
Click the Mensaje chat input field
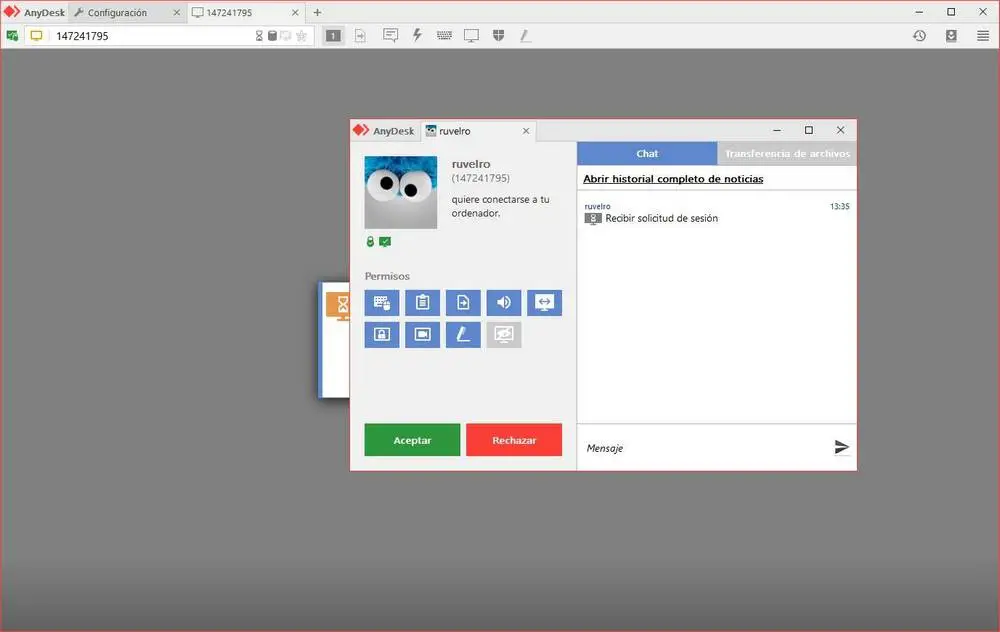(x=705, y=448)
